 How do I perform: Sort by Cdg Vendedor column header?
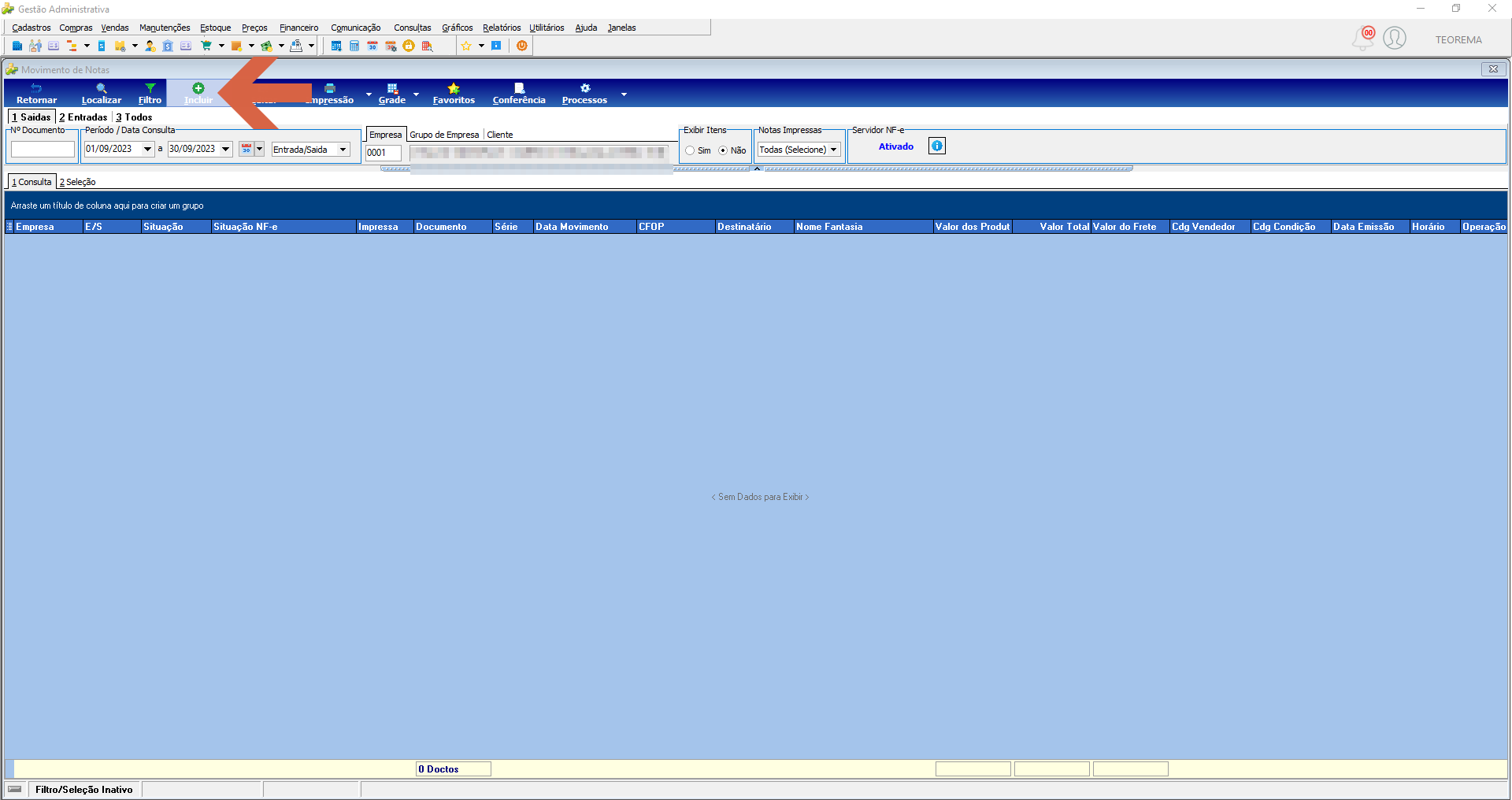click(x=1210, y=227)
